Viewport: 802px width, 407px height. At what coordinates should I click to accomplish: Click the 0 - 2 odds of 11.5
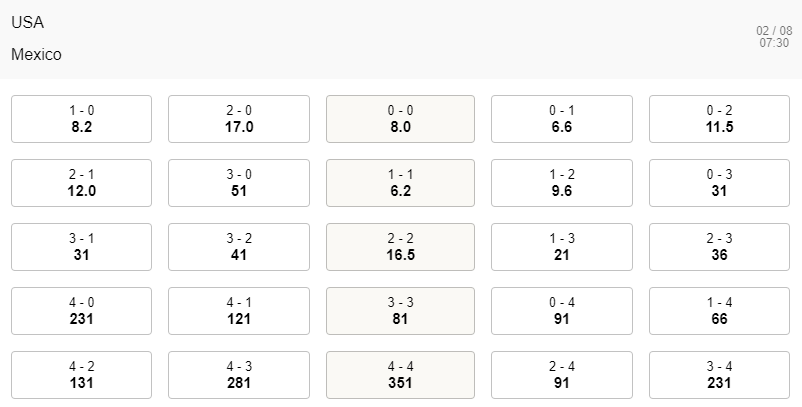[719, 119]
